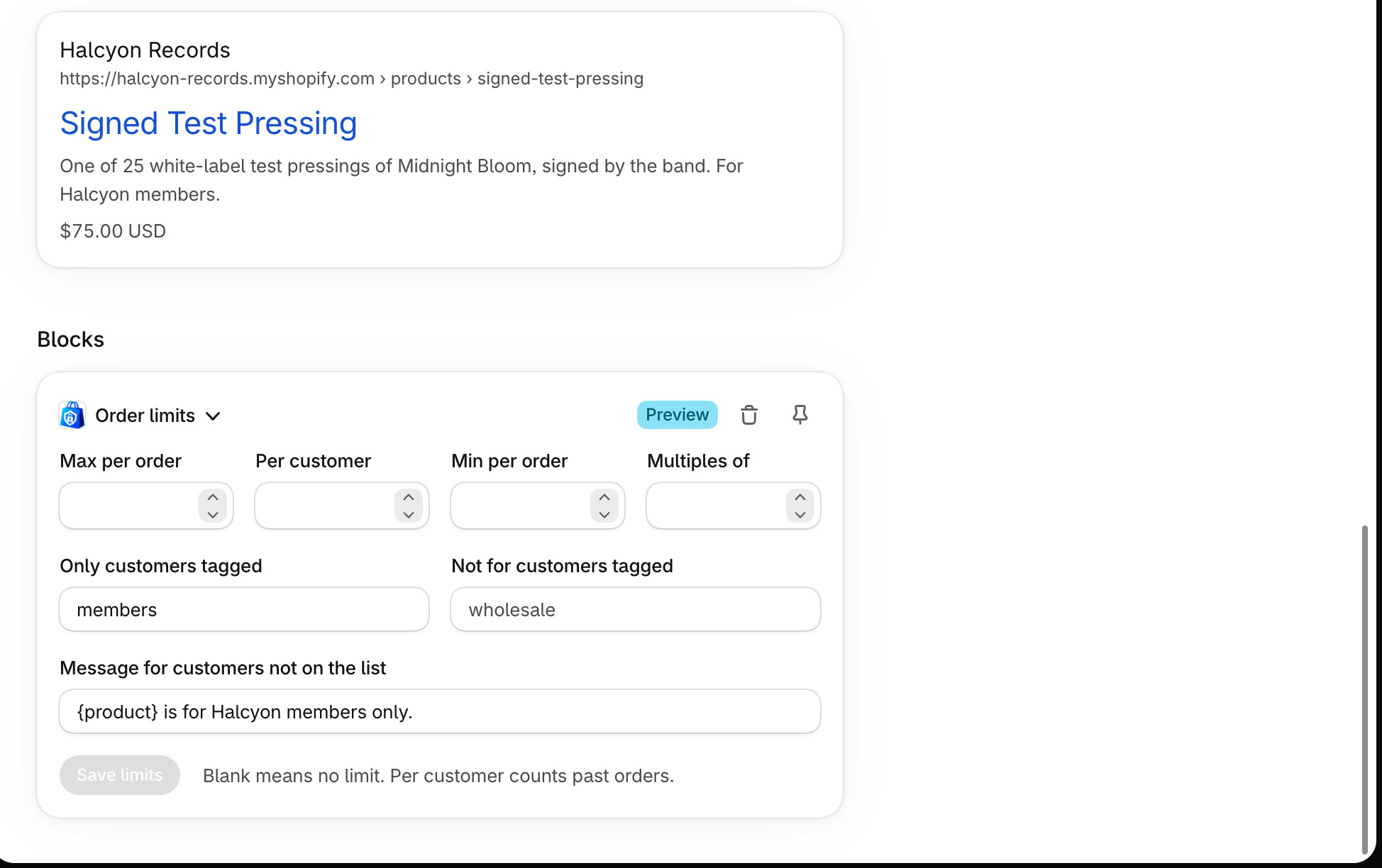Click the Save limits button
Viewport: 1382px width, 868px height.
point(120,775)
